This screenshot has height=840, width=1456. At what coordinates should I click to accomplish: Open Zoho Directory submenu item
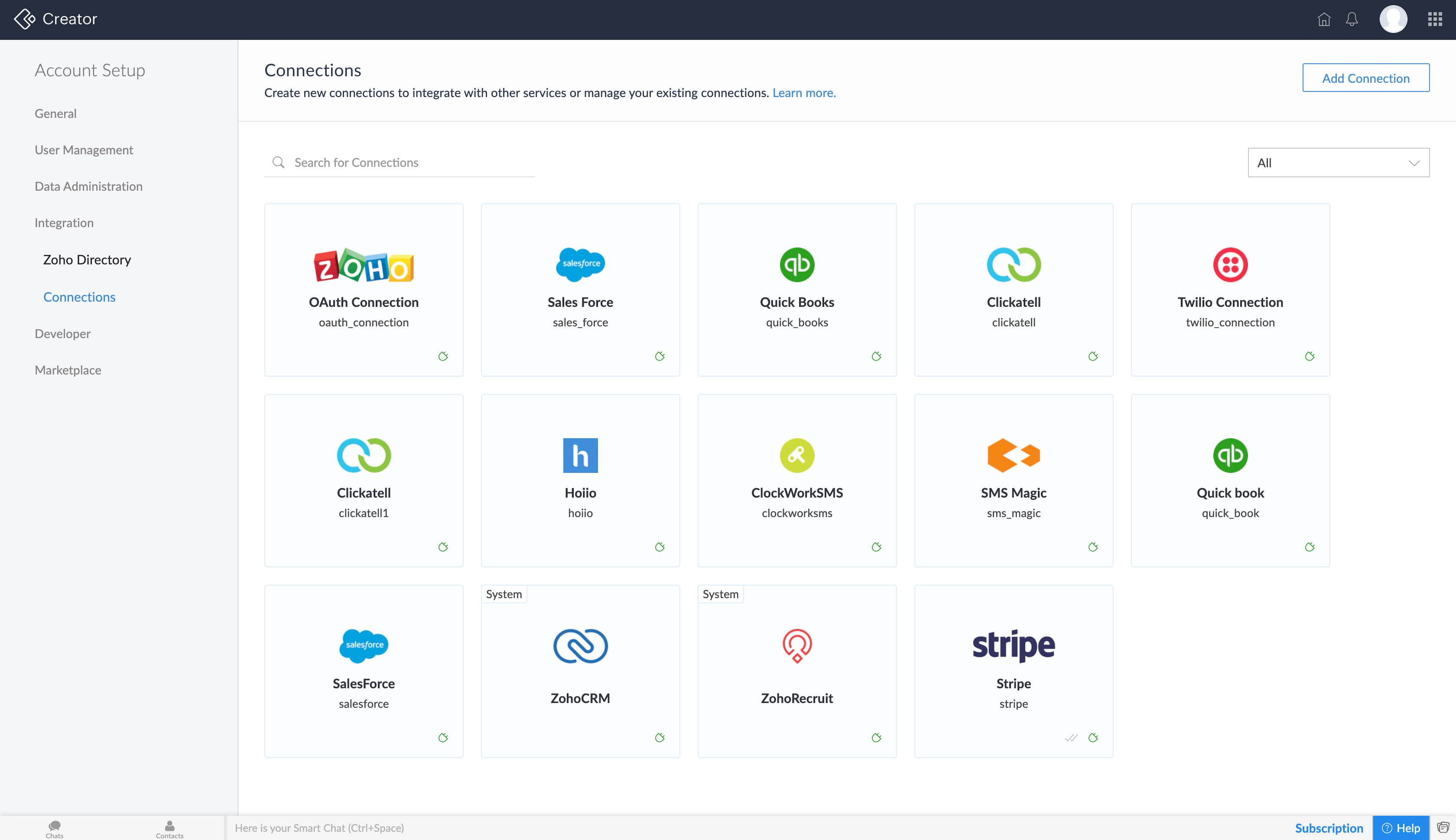[87, 260]
